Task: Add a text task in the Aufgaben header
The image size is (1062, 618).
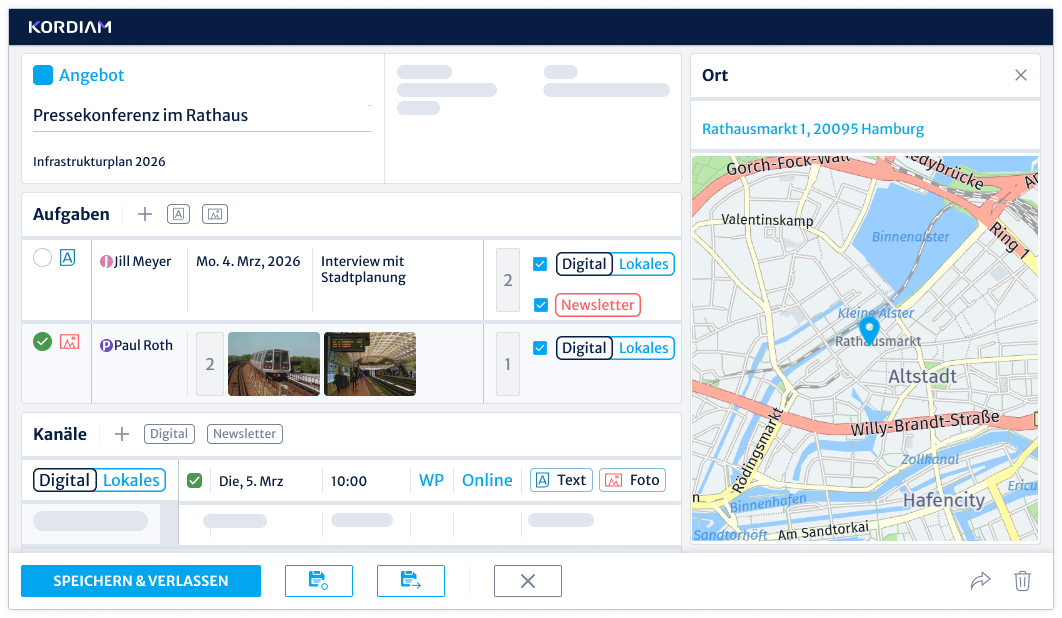Action: pyautogui.click(x=178, y=215)
